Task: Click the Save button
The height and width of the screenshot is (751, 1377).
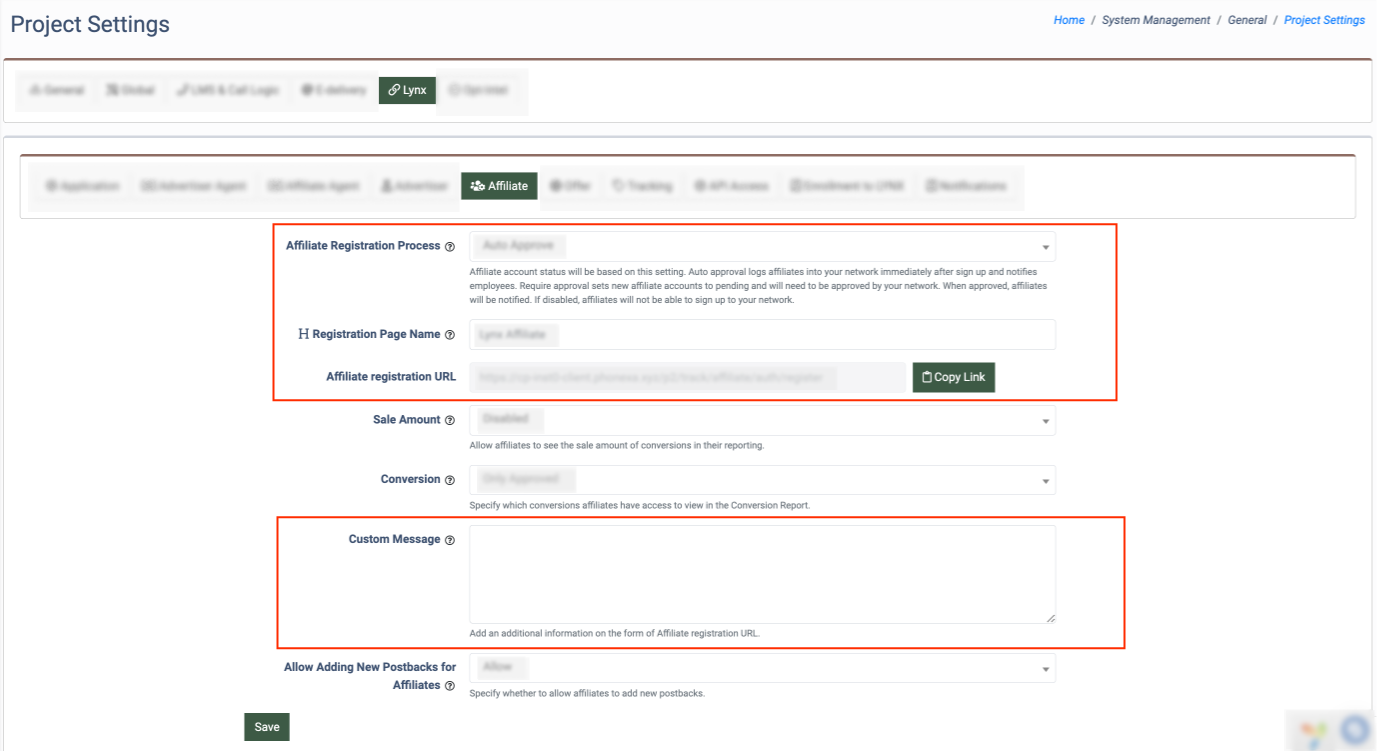Action: click(x=267, y=727)
